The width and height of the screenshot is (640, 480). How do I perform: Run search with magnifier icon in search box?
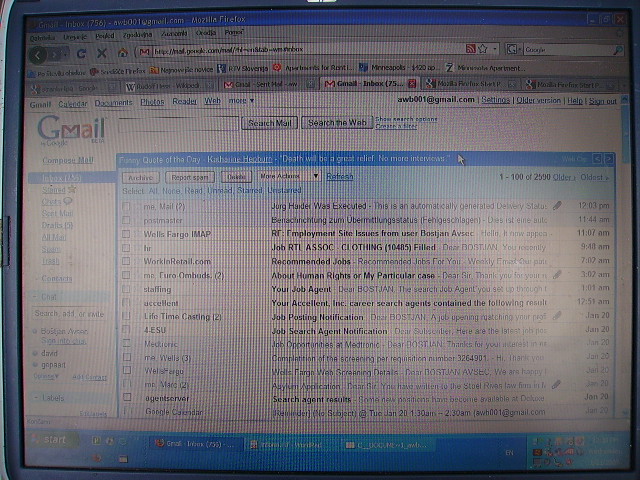tap(618, 50)
